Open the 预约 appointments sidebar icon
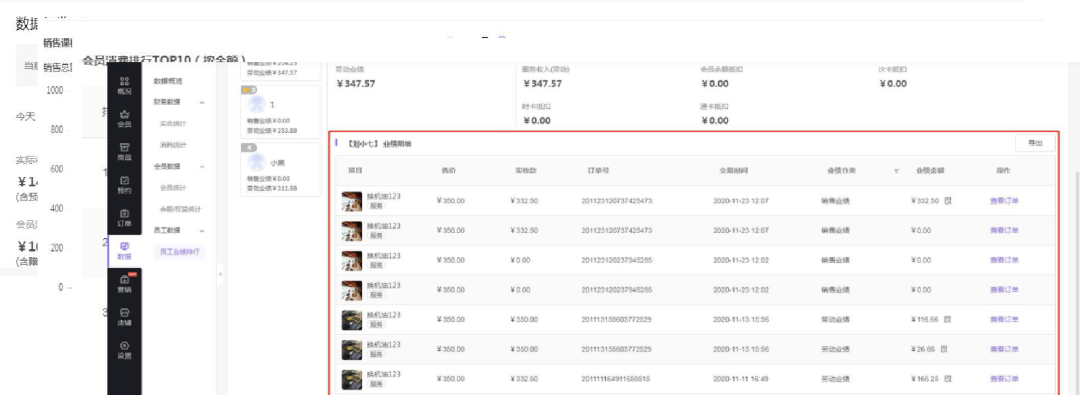1080x395 pixels. pyautogui.click(x=125, y=185)
